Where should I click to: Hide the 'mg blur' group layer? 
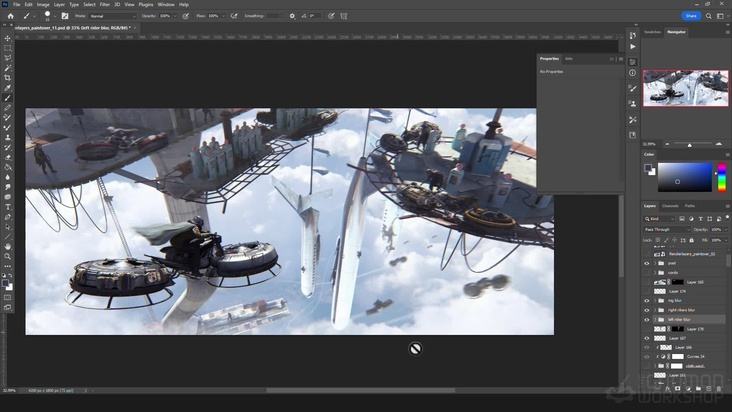[647, 300]
